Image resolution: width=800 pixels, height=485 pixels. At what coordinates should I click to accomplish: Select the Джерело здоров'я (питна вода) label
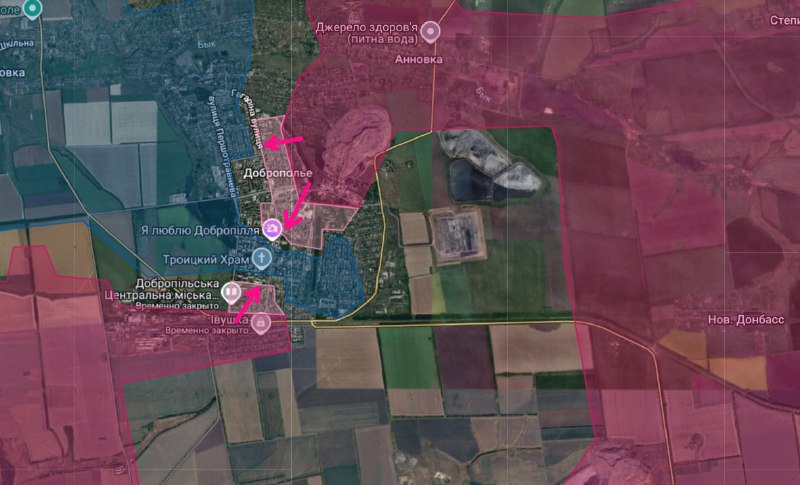[x=367, y=32]
